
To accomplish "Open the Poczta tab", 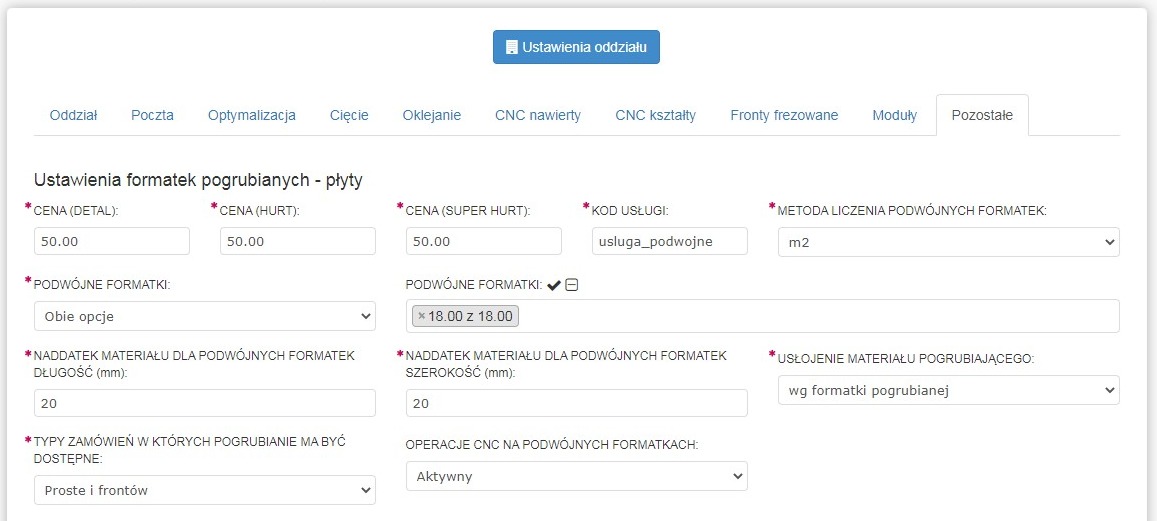I will tap(152, 115).
